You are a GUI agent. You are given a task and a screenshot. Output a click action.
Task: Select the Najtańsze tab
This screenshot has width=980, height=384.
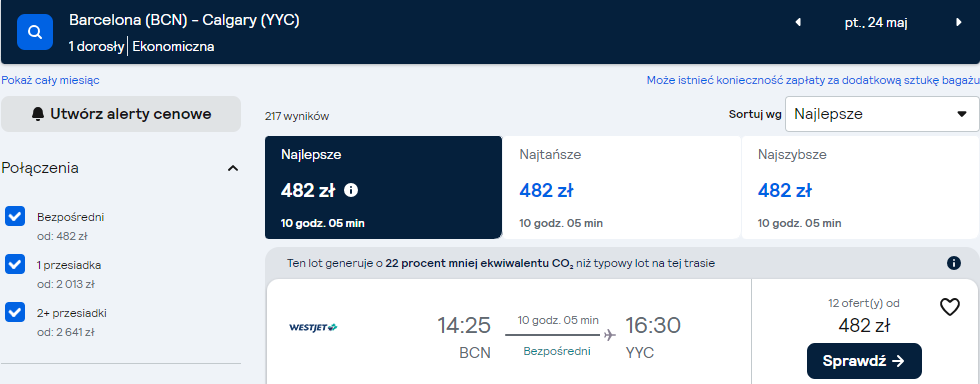click(621, 188)
